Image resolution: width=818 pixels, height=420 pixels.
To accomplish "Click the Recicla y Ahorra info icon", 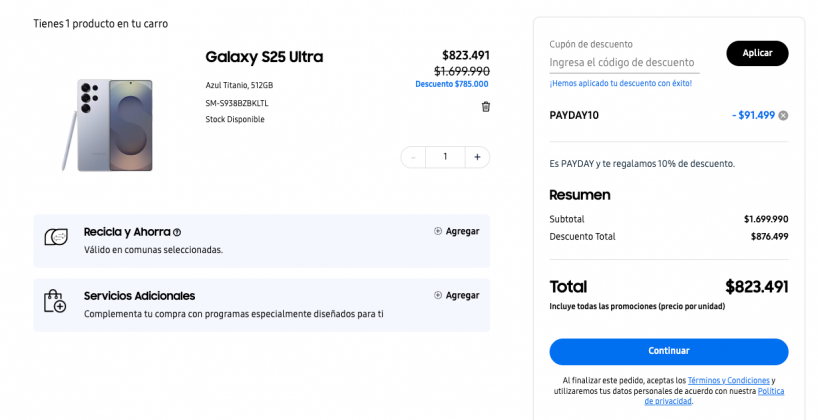I will [177, 233].
